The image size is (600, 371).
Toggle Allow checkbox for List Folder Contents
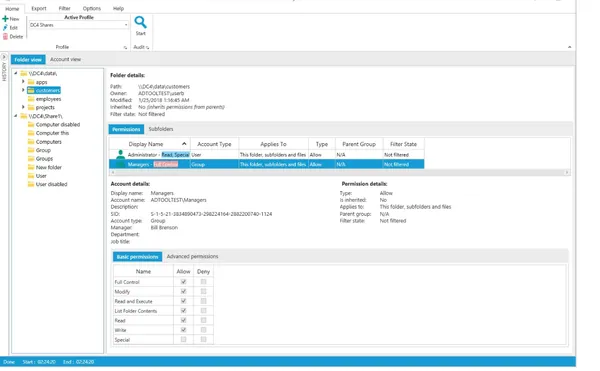(x=183, y=310)
